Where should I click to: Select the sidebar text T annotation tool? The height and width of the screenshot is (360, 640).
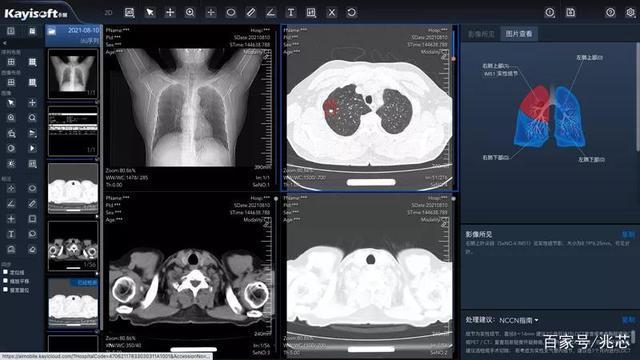[11, 234]
